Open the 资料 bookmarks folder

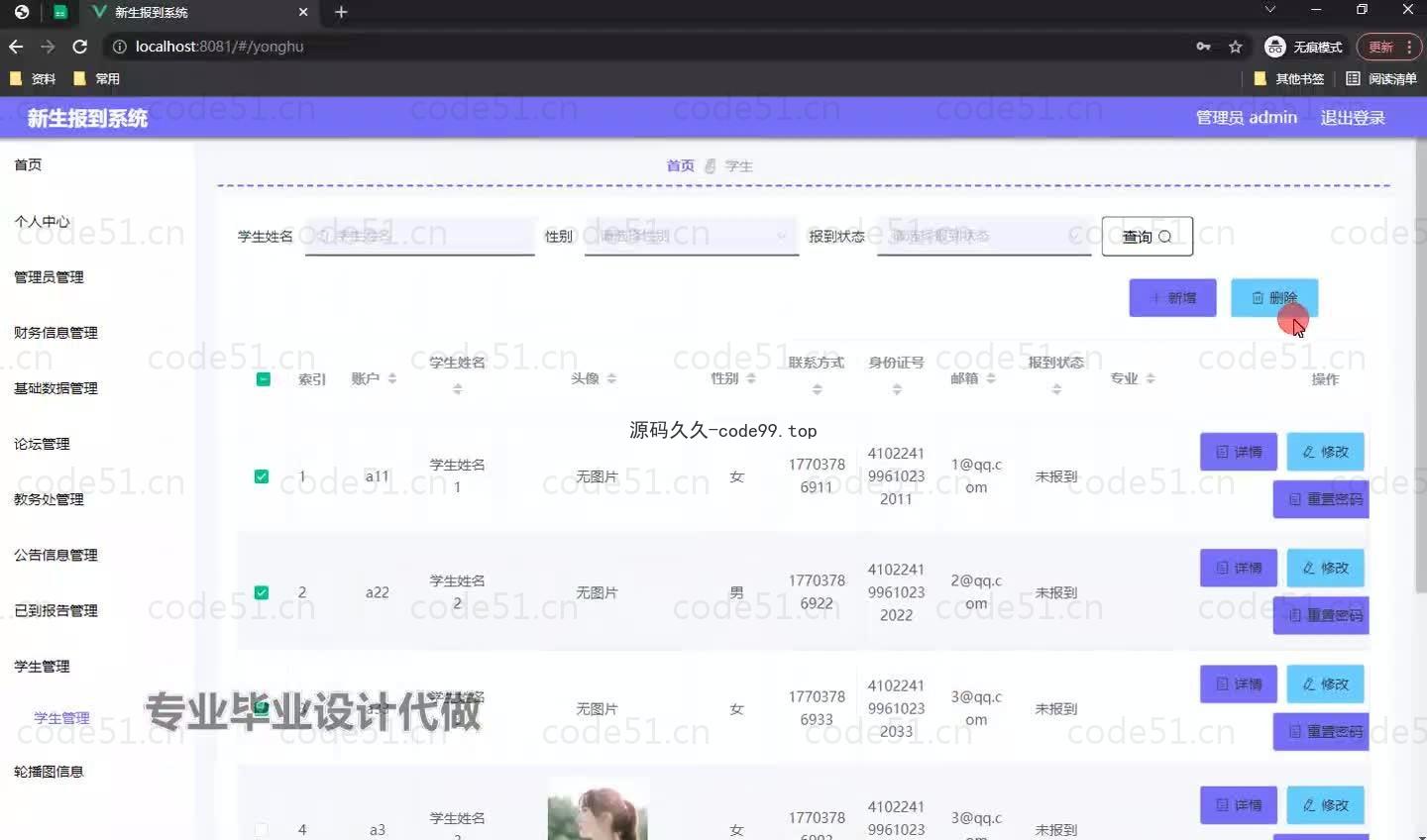coord(33,78)
